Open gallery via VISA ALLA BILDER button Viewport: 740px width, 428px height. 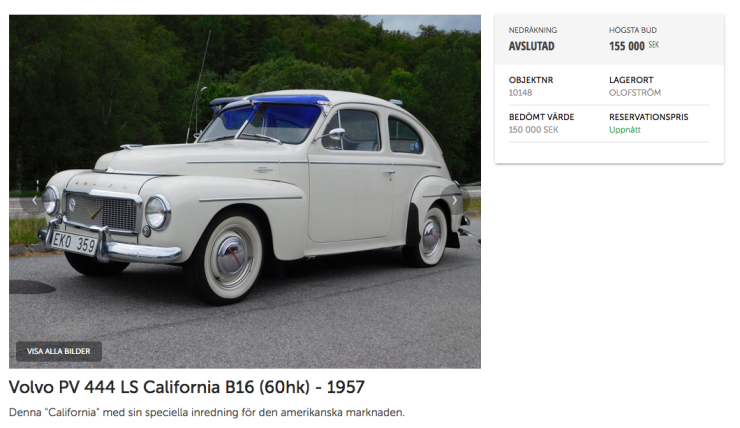(x=59, y=352)
